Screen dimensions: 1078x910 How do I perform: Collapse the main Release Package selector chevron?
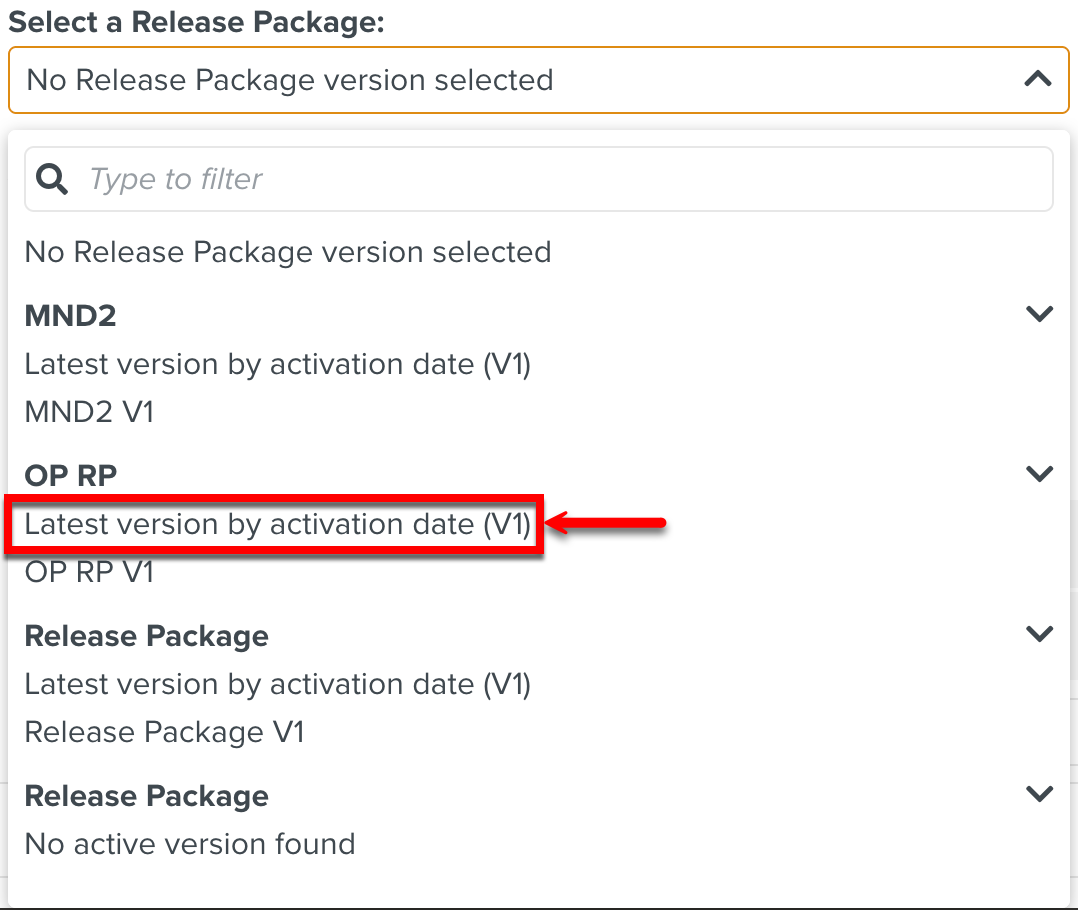[1037, 79]
